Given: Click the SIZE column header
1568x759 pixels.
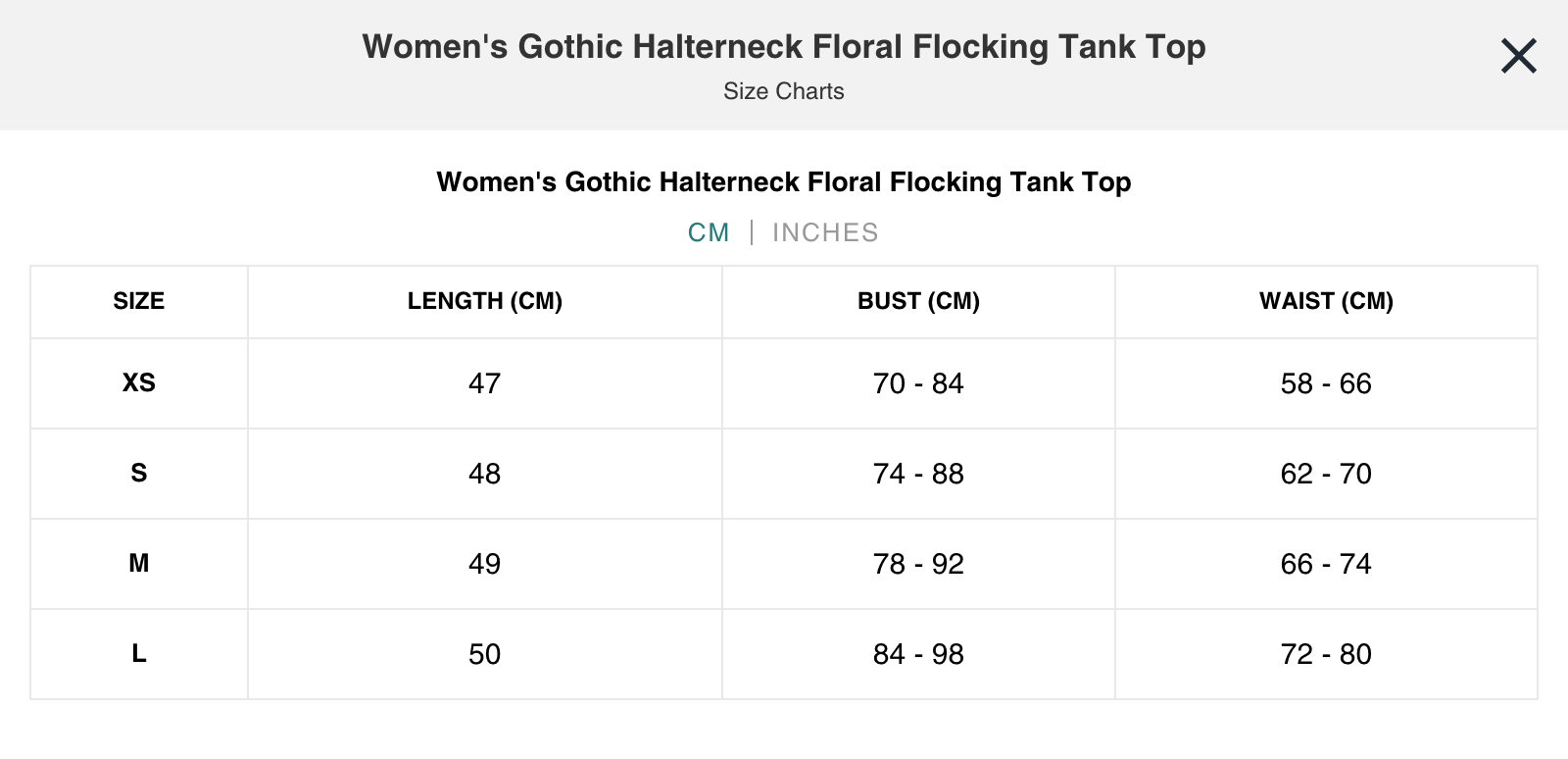Looking at the screenshot, I should (x=139, y=301).
